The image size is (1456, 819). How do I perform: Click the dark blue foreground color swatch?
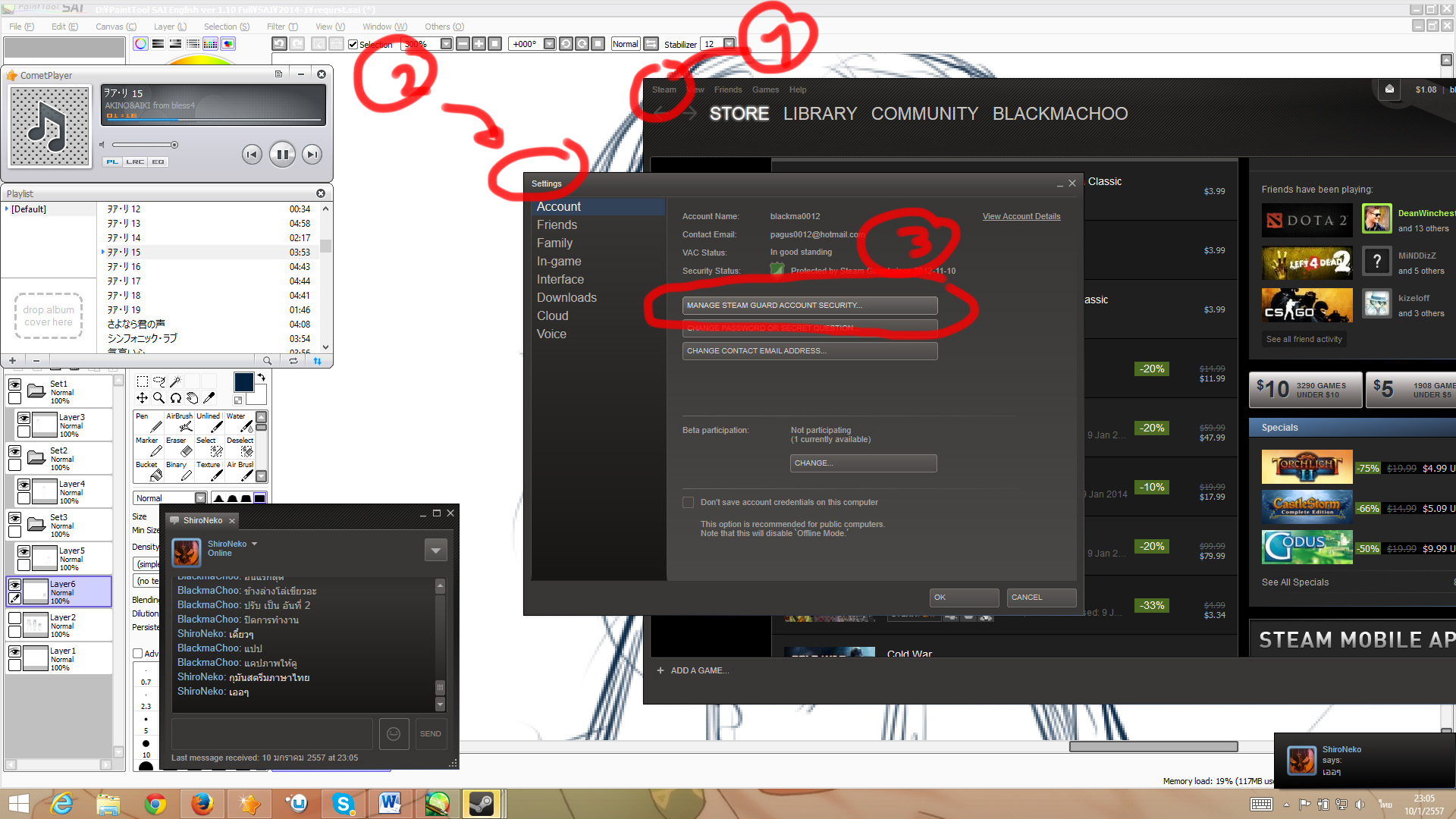(243, 381)
